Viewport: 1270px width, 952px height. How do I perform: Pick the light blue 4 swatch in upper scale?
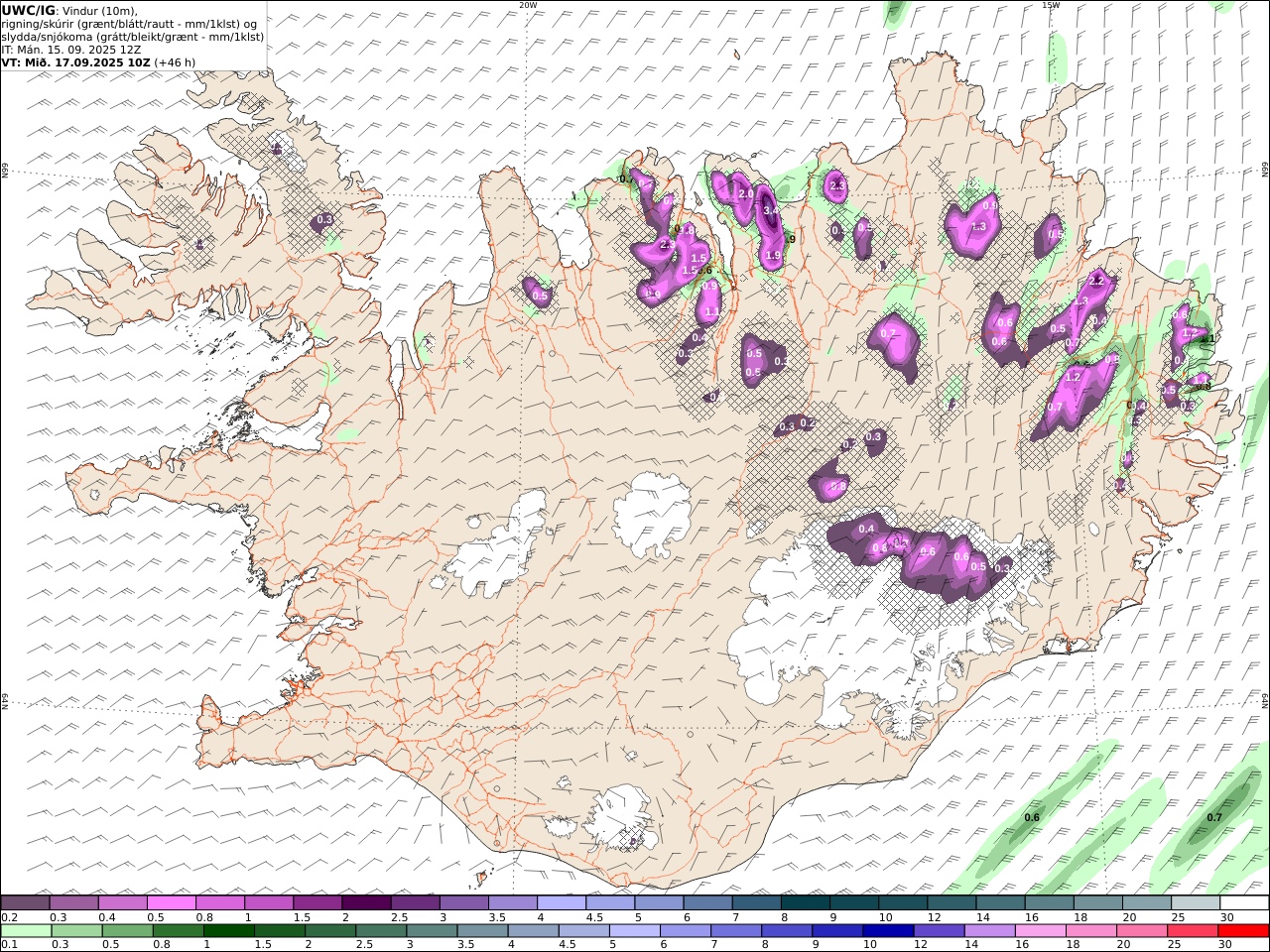(562, 903)
